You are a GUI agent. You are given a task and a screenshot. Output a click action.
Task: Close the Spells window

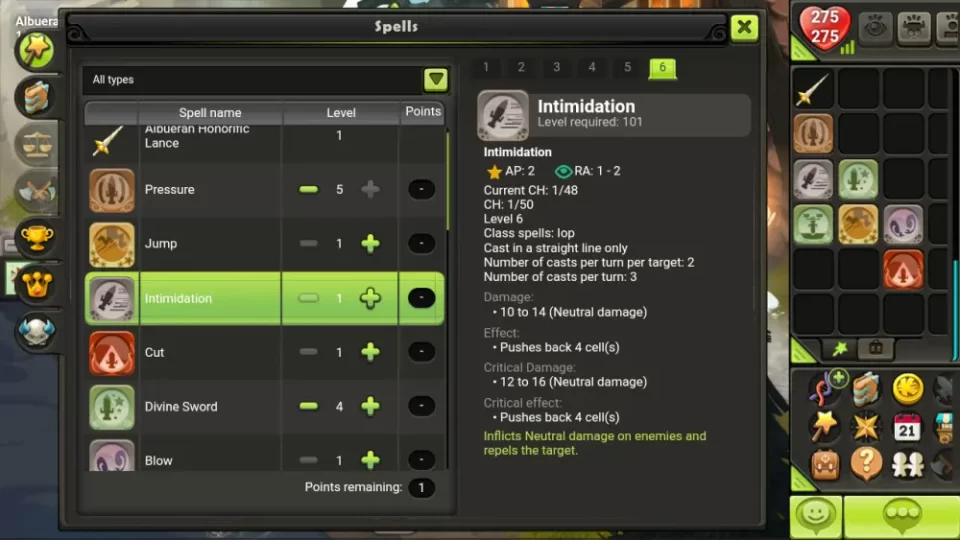[744, 28]
